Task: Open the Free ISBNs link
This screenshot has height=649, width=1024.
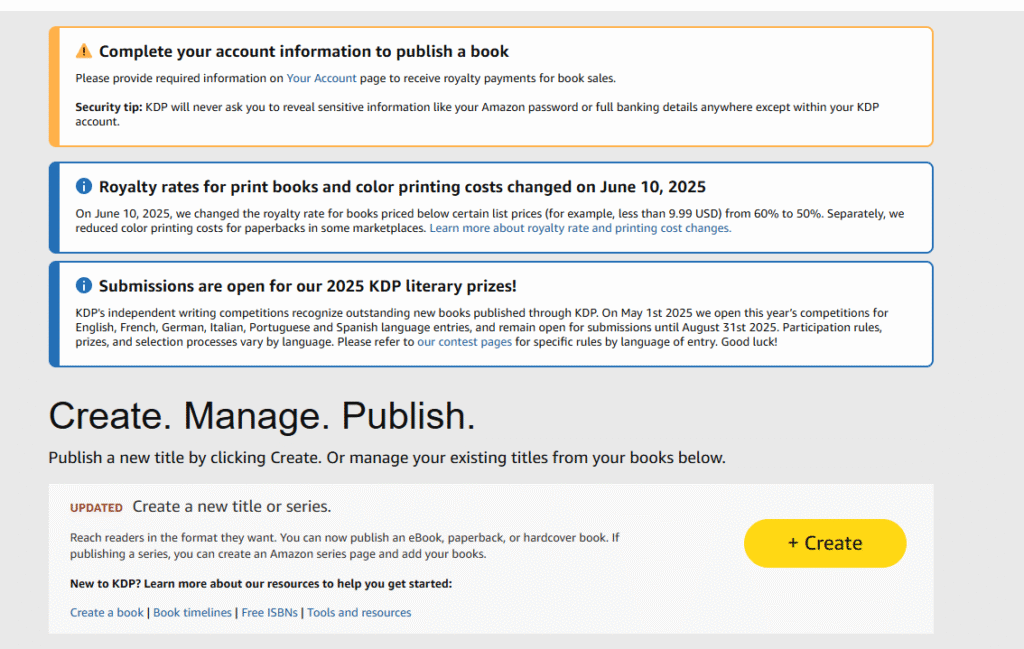Action: [269, 612]
